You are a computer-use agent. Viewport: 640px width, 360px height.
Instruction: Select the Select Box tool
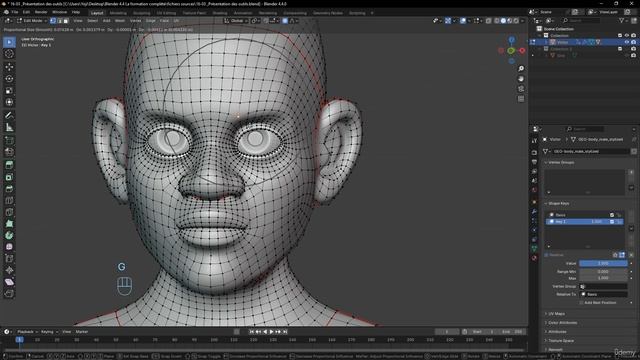(9, 42)
